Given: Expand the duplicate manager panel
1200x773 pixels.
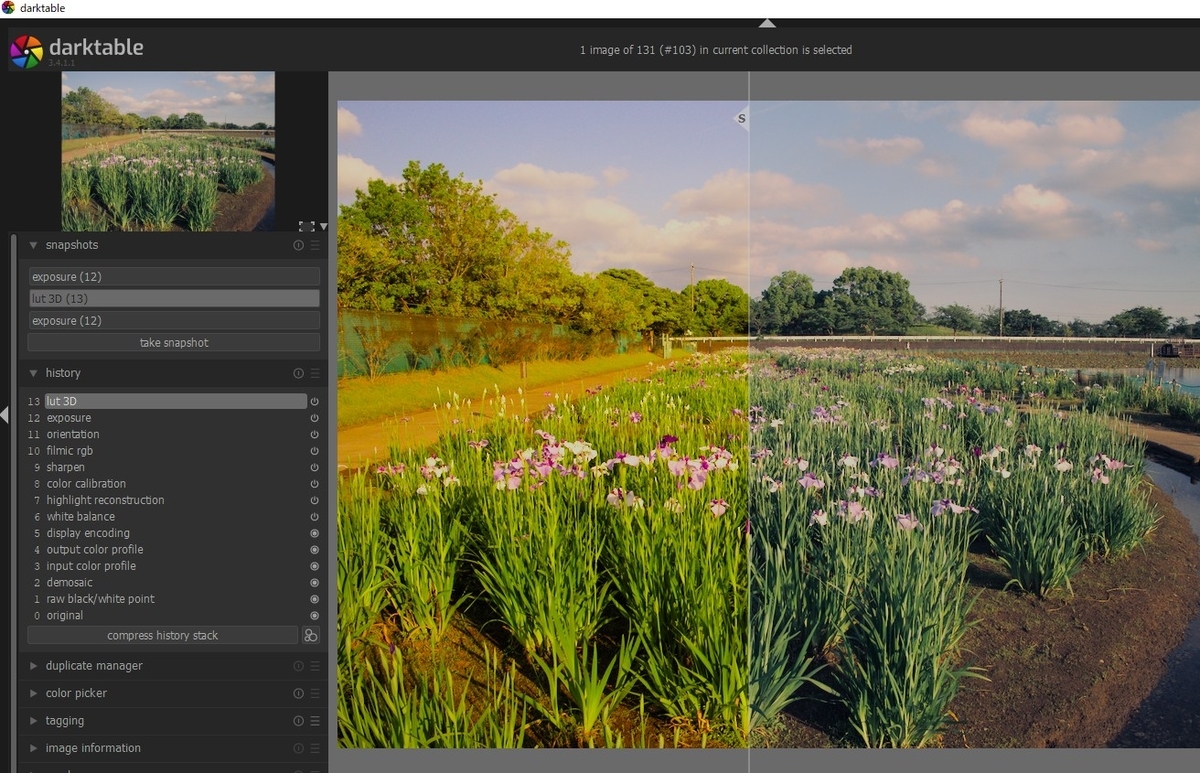Looking at the screenshot, I should click(33, 666).
